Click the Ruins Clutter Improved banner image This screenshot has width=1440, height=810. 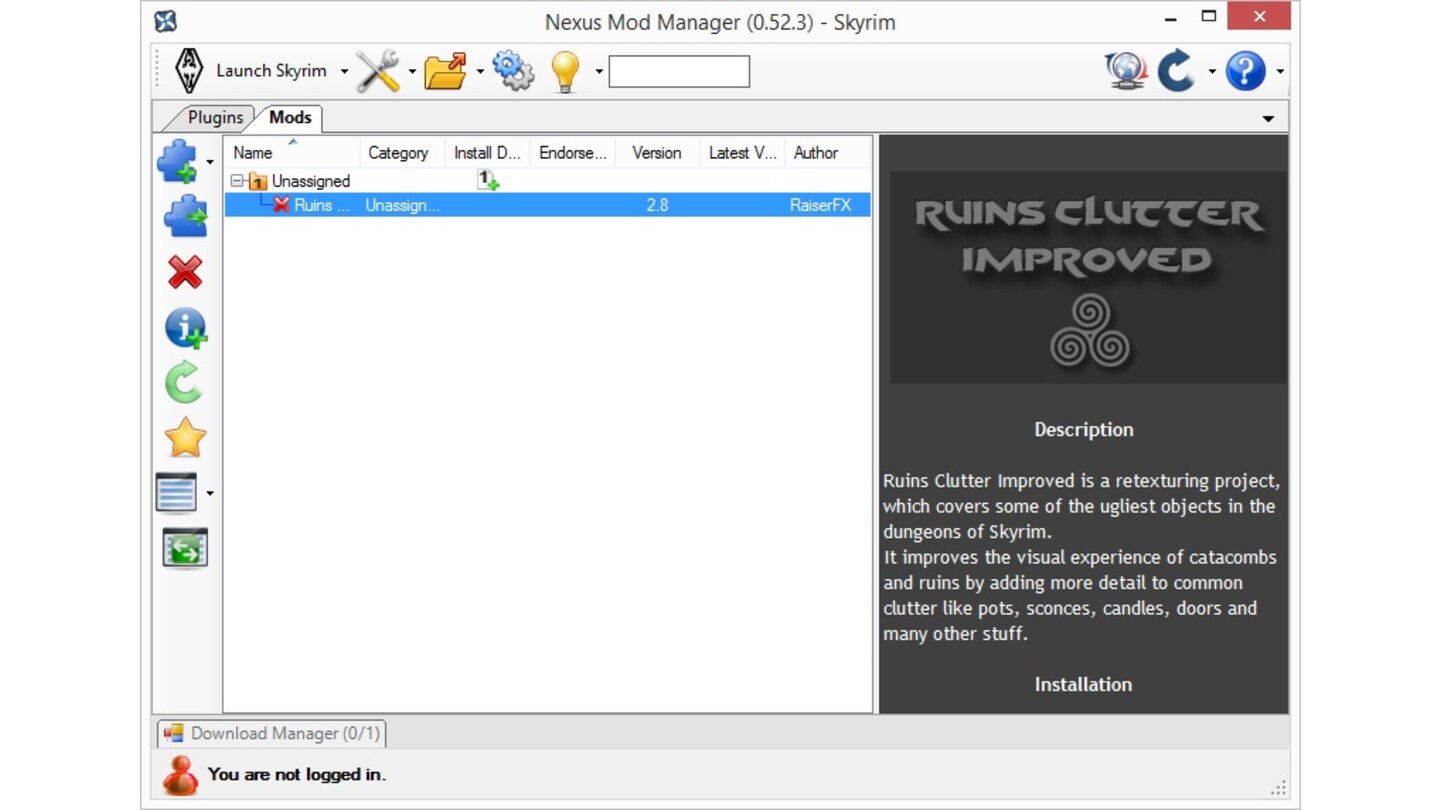pos(1088,277)
